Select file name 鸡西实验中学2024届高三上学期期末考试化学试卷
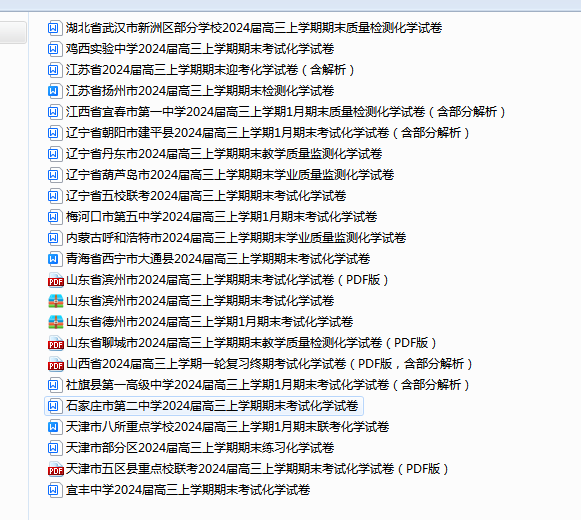Screen dimensions: 581x520 click(x=200, y=49)
